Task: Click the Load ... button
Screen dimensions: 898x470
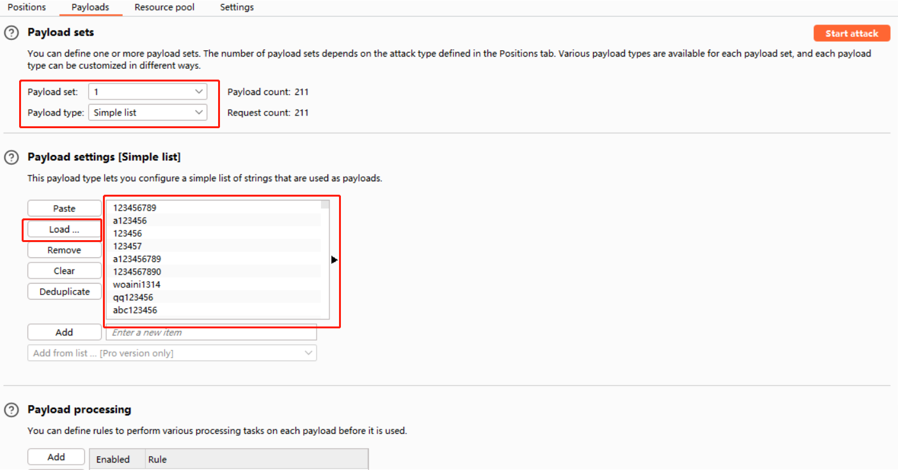Action: click(64, 230)
